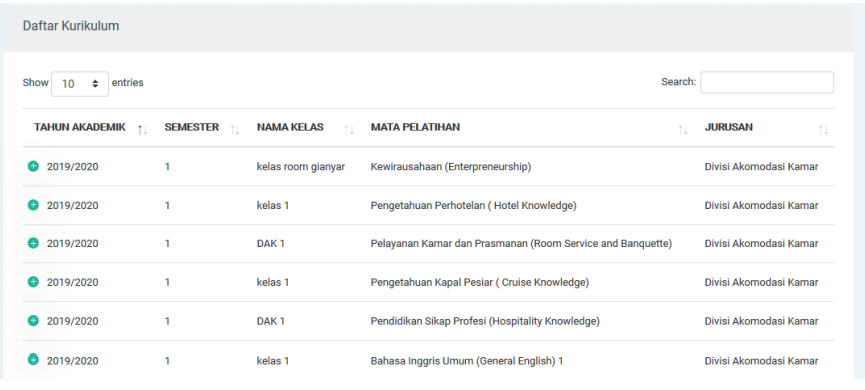Expand the Pelayanan Kamar dan Prasmanan row
865x390 pixels.
(x=33, y=243)
